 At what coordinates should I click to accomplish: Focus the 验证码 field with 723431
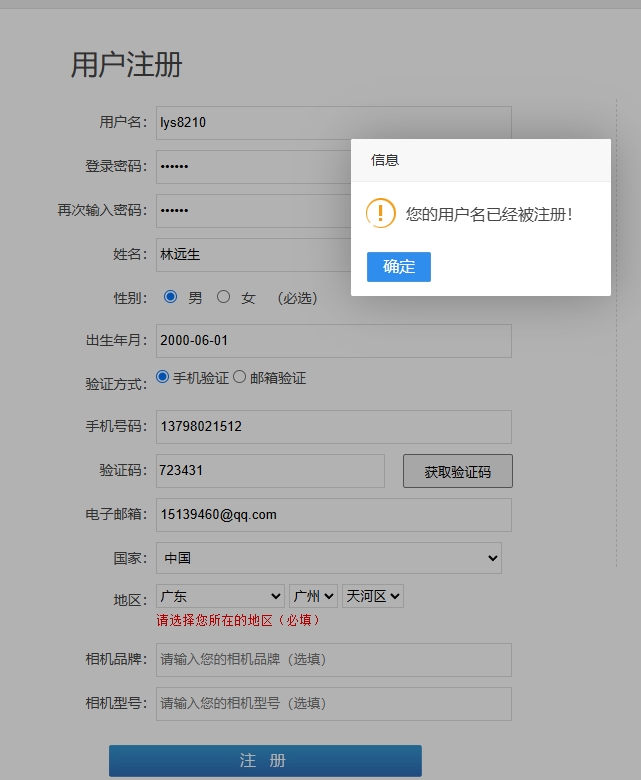270,471
